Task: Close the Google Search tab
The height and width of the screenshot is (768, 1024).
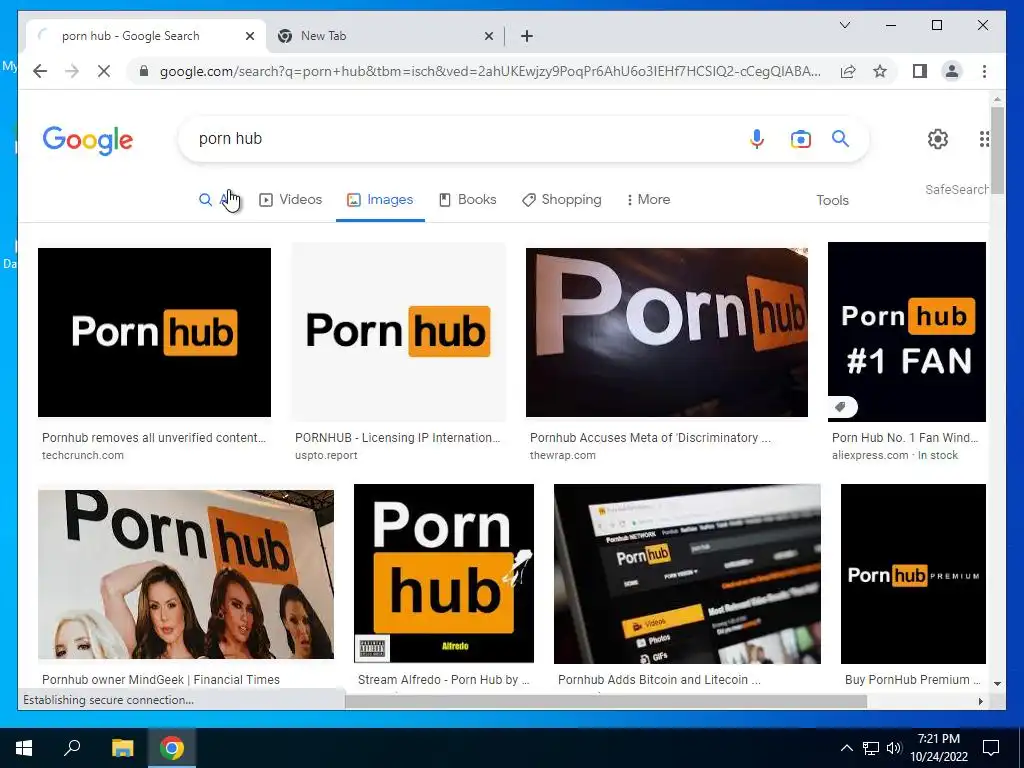Action: tap(249, 36)
